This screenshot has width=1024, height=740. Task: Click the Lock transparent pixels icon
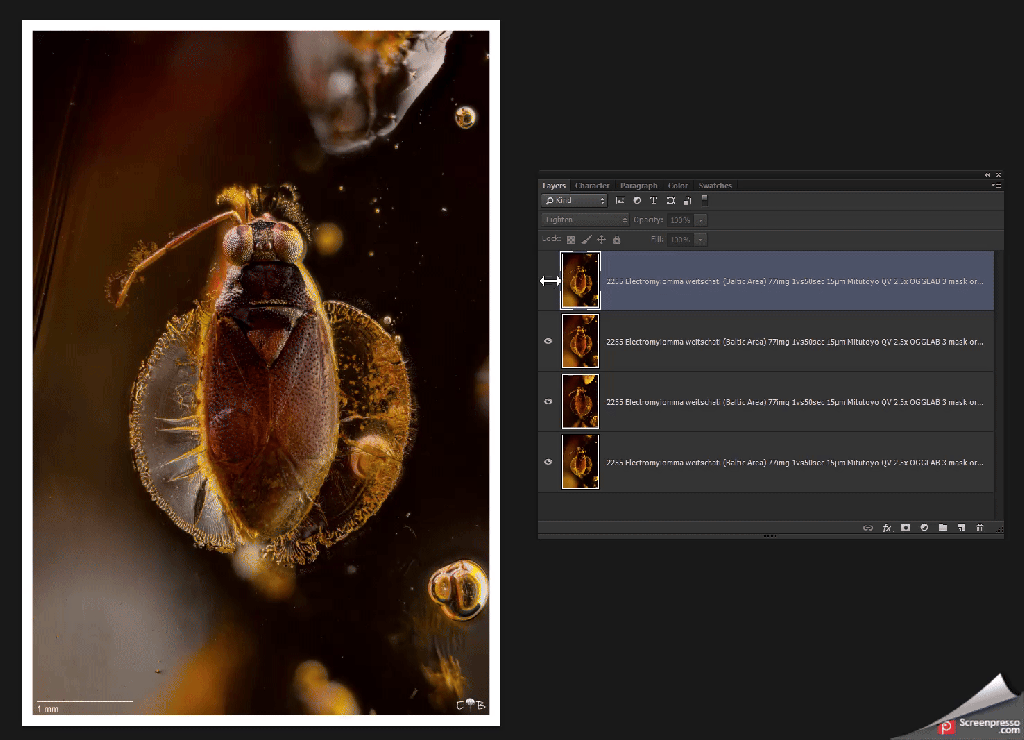(x=571, y=240)
